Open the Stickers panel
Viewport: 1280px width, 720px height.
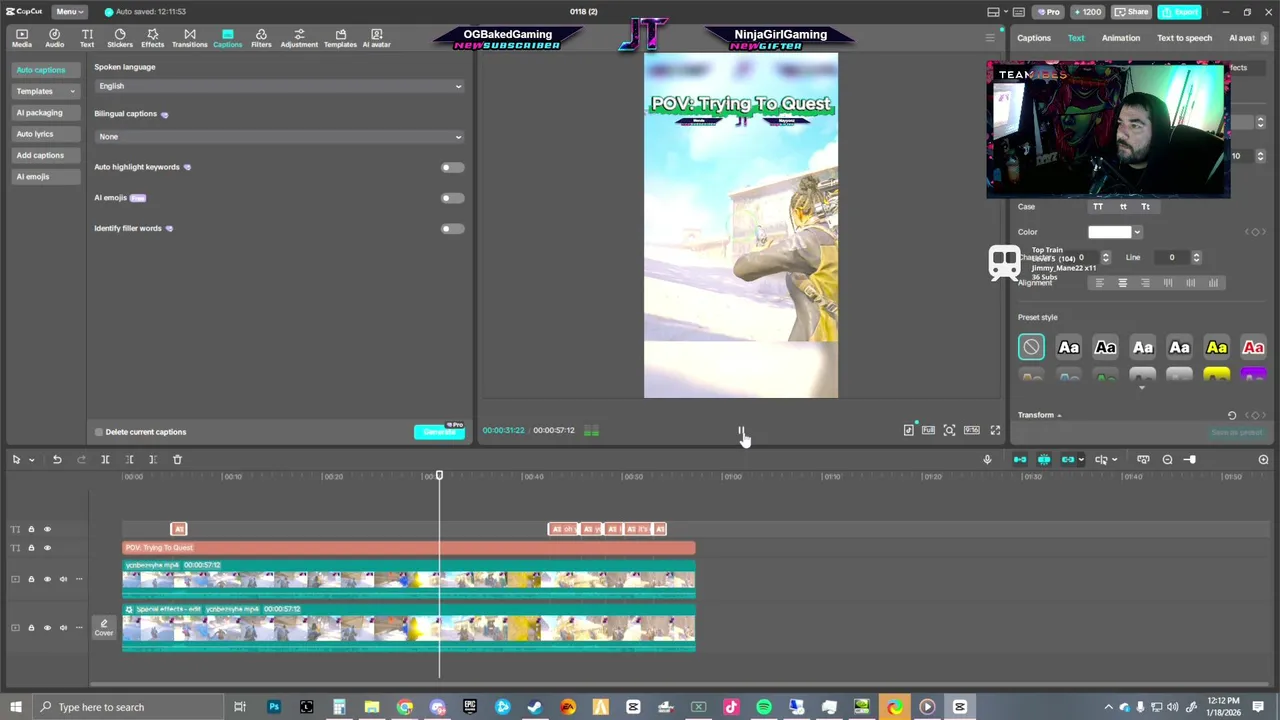tap(120, 38)
